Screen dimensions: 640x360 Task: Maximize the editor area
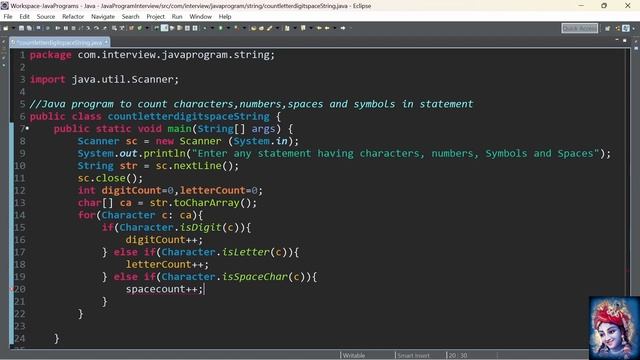tap(625, 40)
